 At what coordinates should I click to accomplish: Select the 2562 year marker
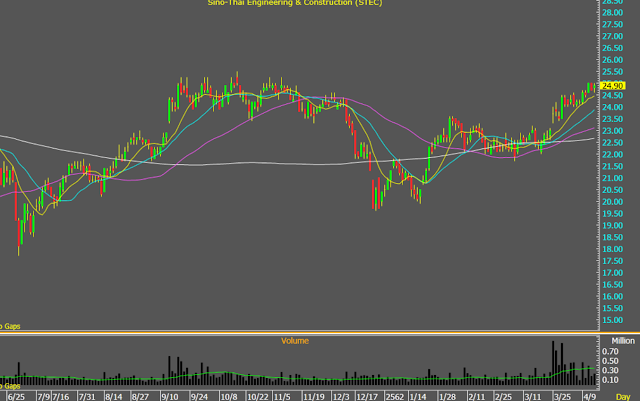[395, 397]
